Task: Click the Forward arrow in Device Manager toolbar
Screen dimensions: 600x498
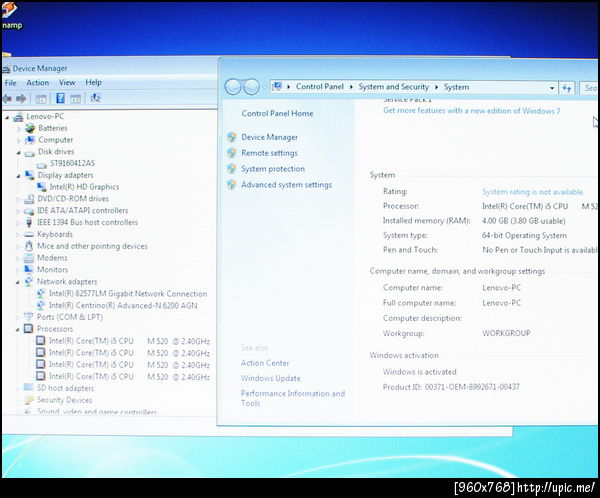Action: tap(21, 99)
